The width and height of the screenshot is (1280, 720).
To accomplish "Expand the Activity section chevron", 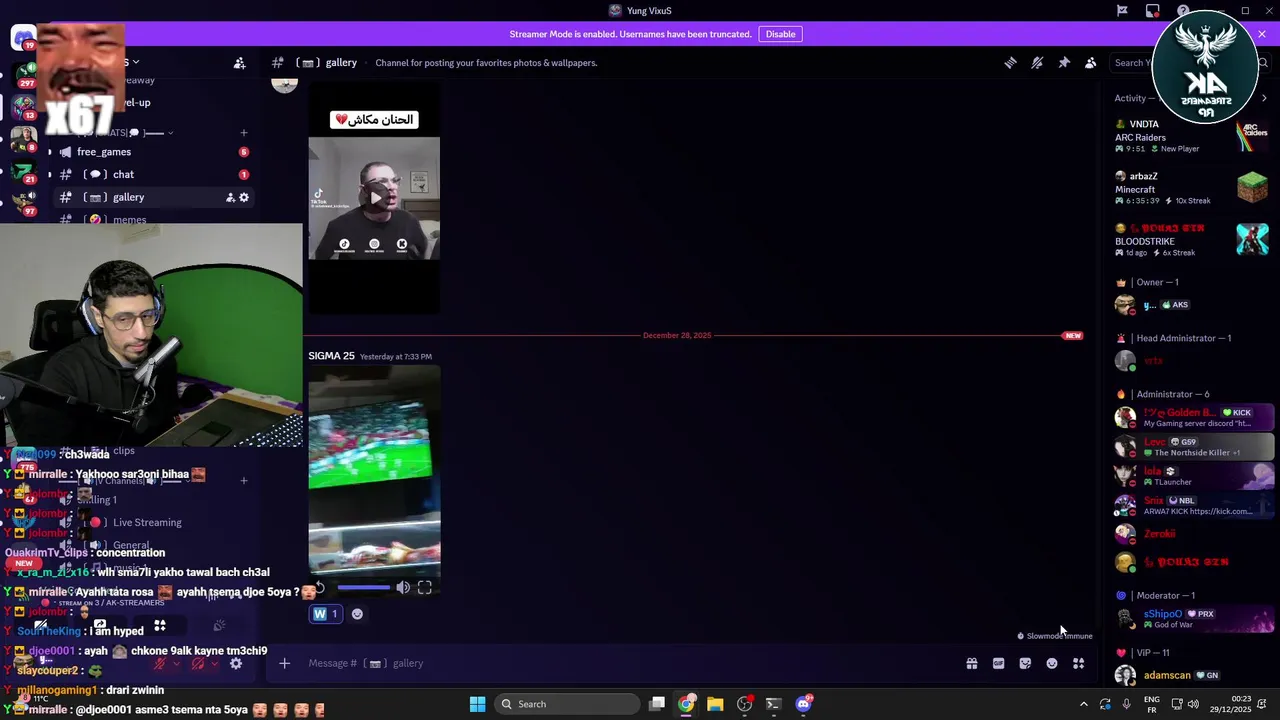I will click(x=1264, y=98).
